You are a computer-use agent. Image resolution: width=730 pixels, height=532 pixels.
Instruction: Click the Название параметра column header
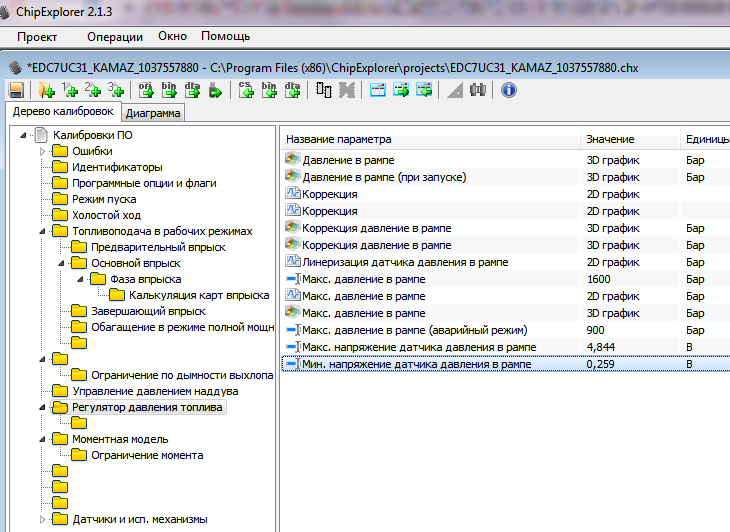(x=338, y=139)
